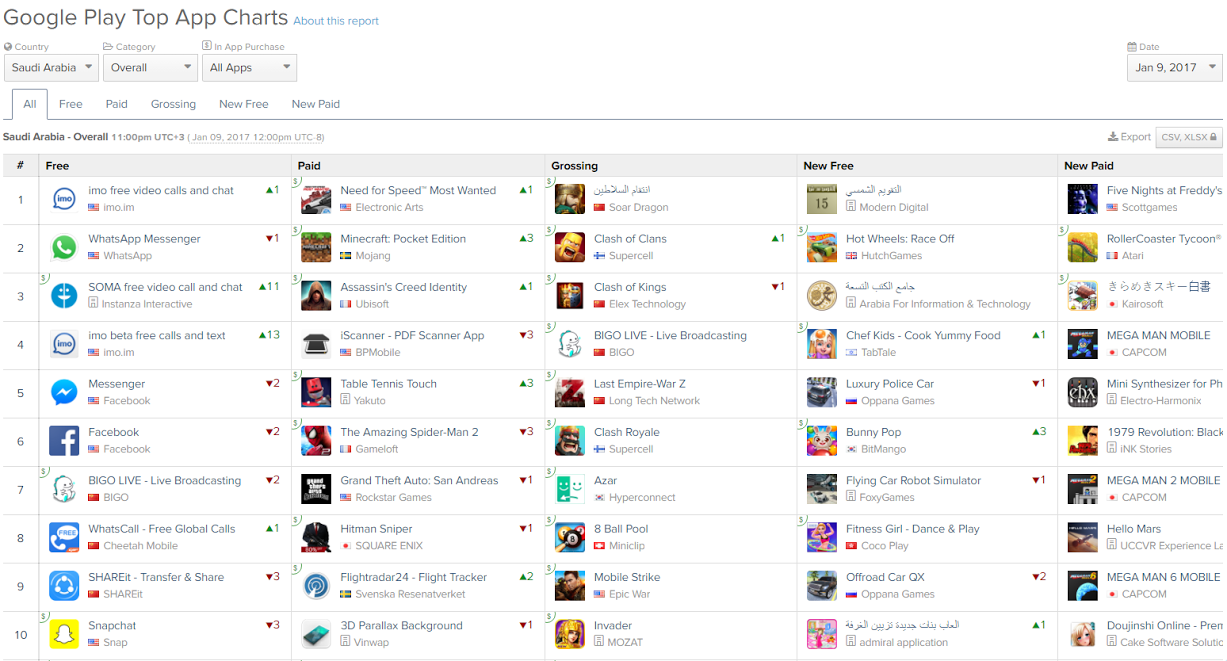Click the Snapchat ghost icon
The image size is (1227, 661).
pyautogui.click(x=64, y=634)
